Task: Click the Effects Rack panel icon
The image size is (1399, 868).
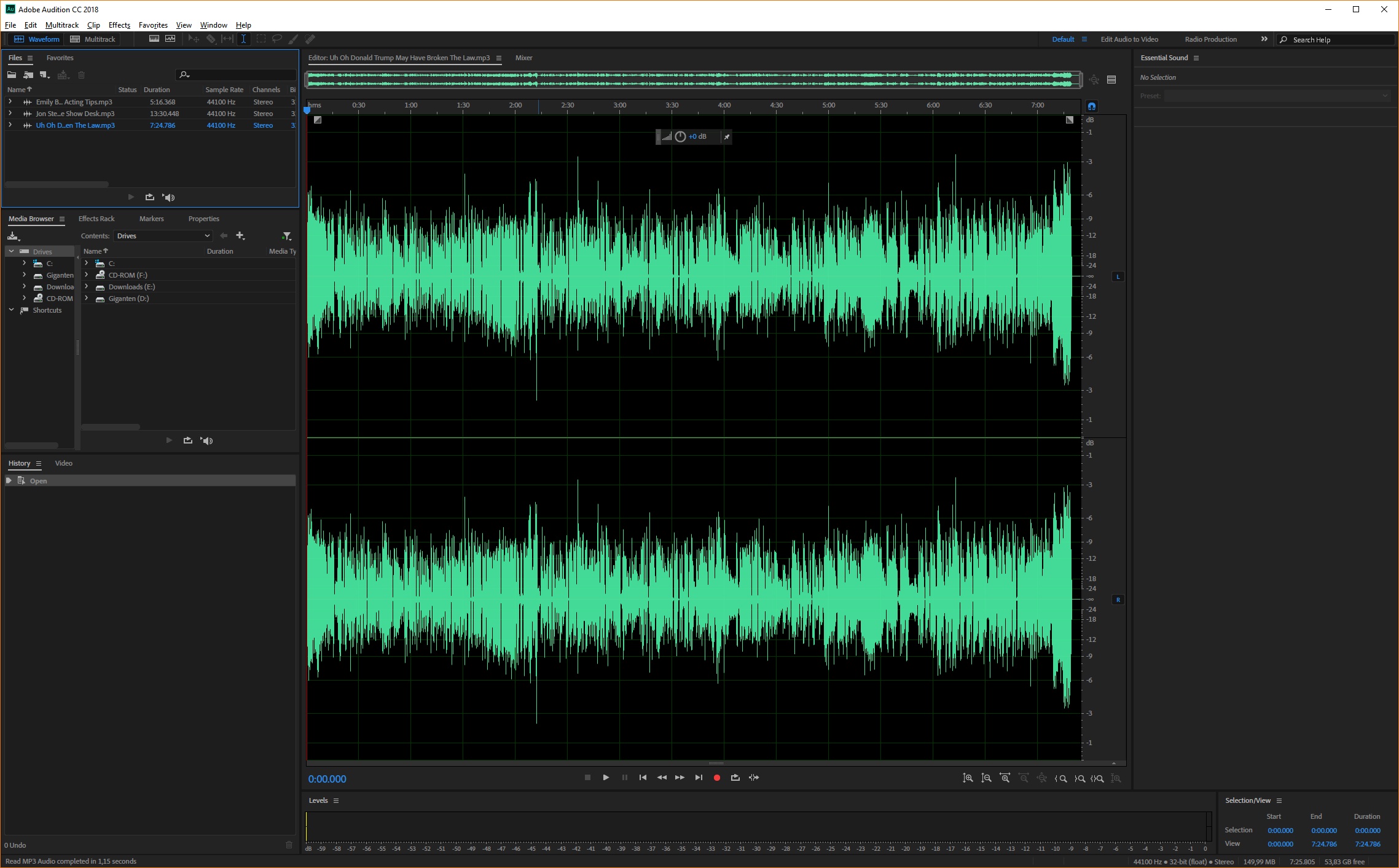Action: (x=96, y=218)
